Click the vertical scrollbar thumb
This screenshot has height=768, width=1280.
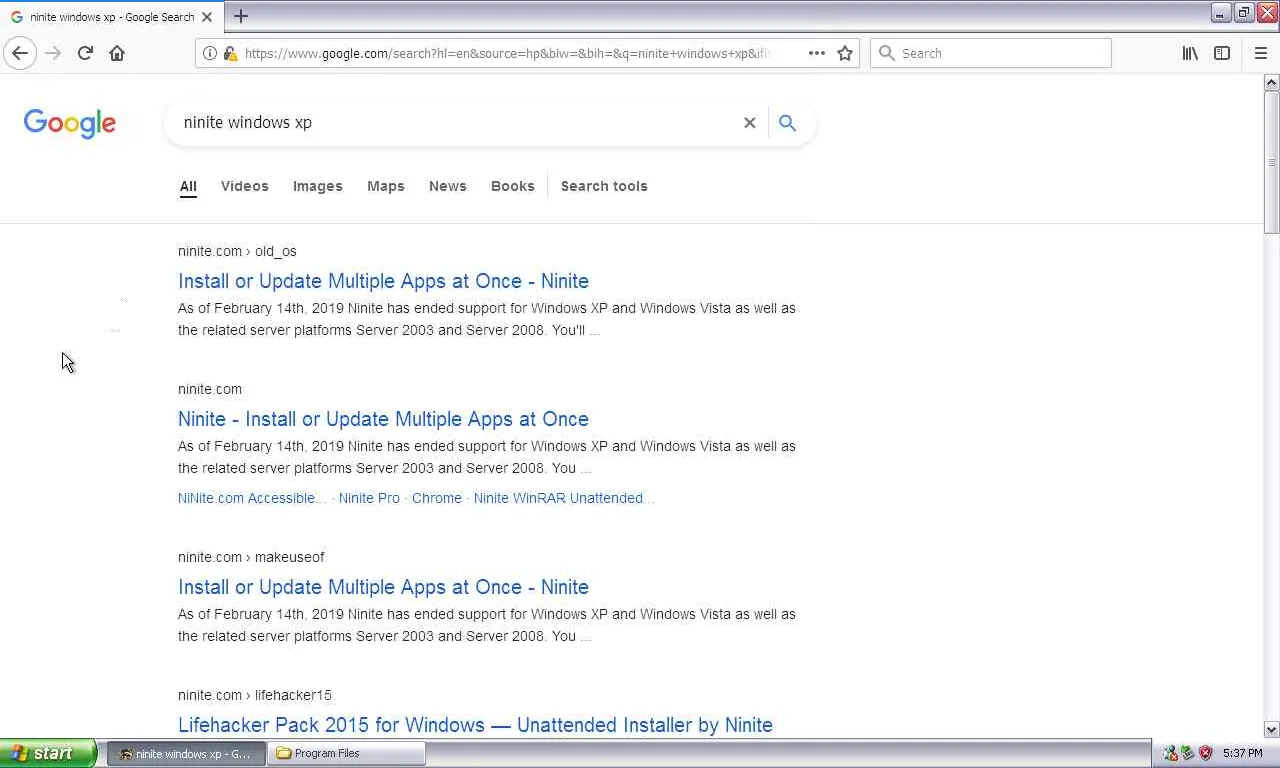tap(1272, 162)
